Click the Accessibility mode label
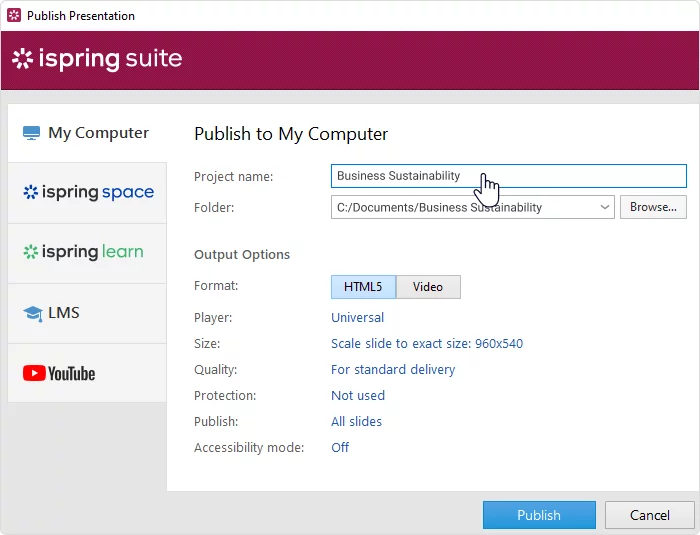The height and width of the screenshot is (535, 700). 249,447
